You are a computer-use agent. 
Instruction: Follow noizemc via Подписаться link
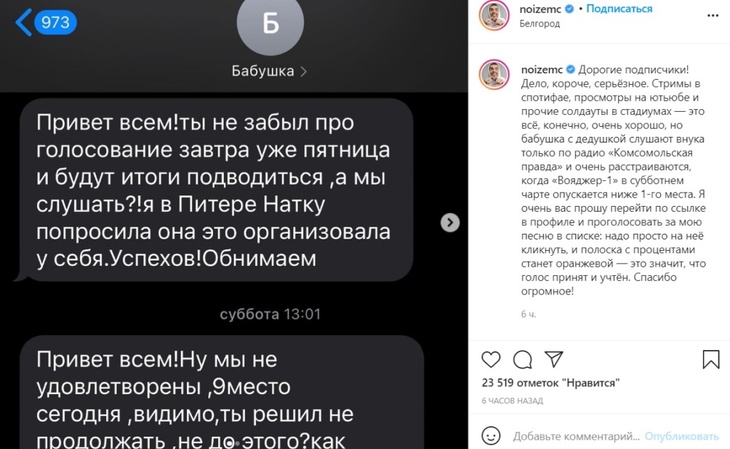(619, 8)
